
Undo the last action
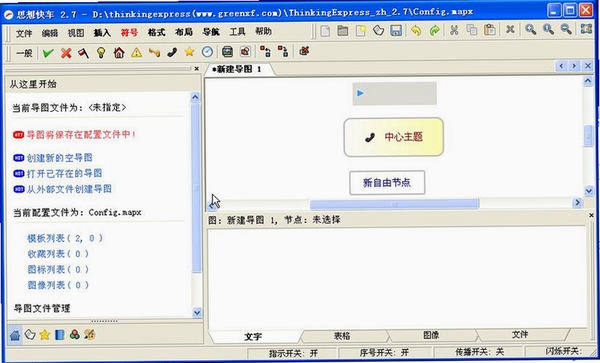point(416,31)
